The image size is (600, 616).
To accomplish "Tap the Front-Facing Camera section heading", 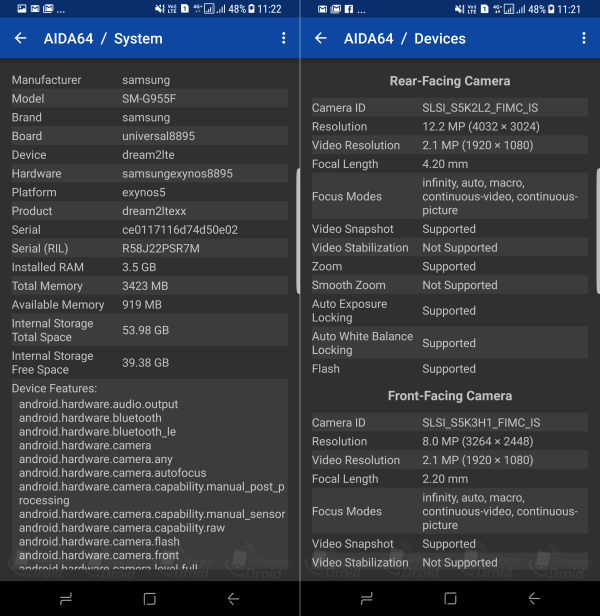I will [449, 396].
